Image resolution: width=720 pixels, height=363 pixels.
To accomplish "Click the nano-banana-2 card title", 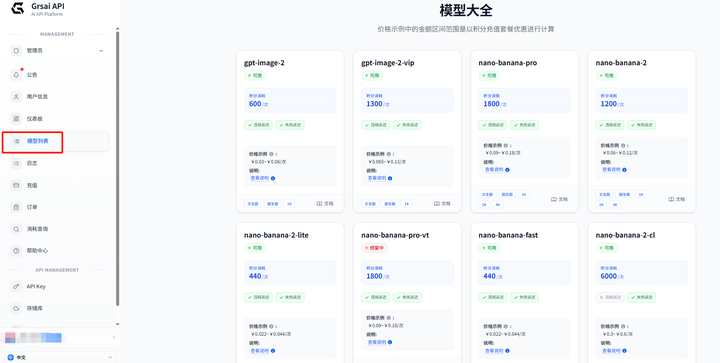I will pyautogui.click(x=621, y=63).
